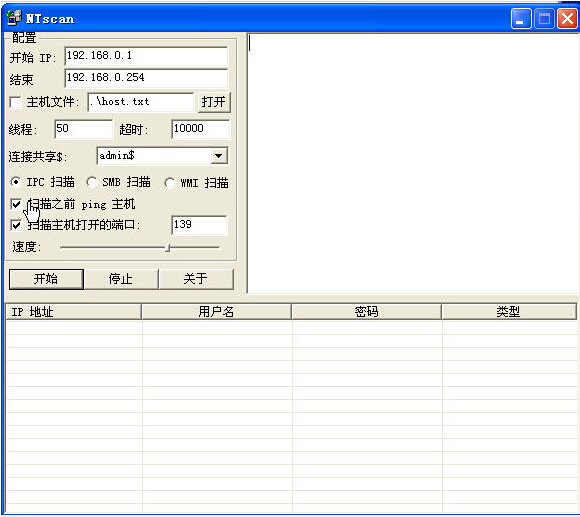Toggle the 扫描主机打开的端口 checkbox
580x517 pixels.
[x=16, y=225]
